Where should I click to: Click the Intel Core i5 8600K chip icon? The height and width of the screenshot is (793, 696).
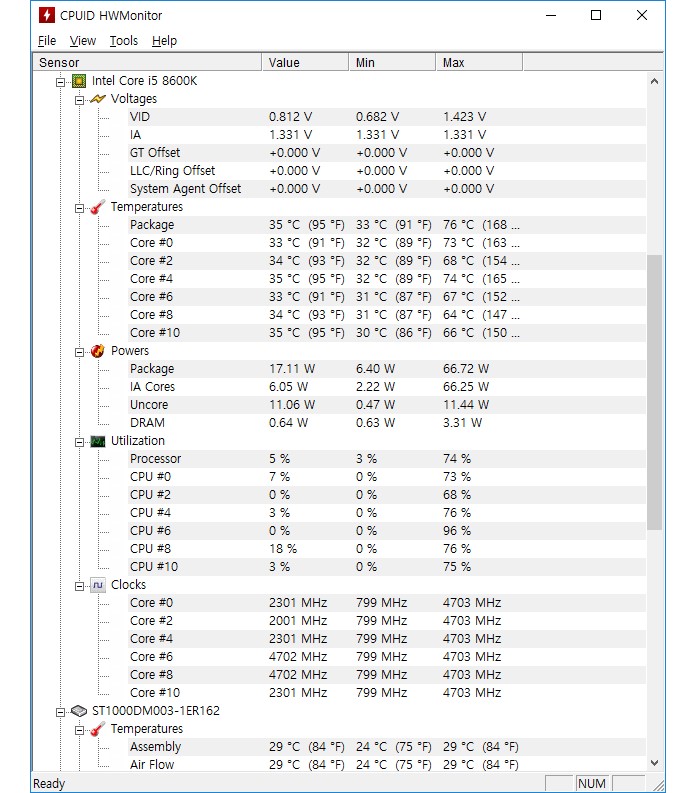pyautogui.click(x=79, y=81)
